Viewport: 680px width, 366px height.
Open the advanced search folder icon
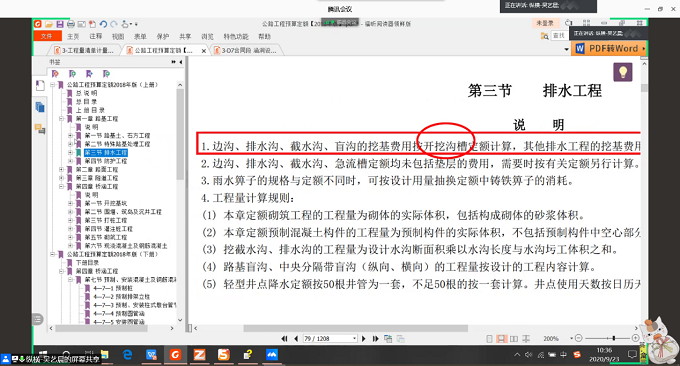click(x=544, y=36)
